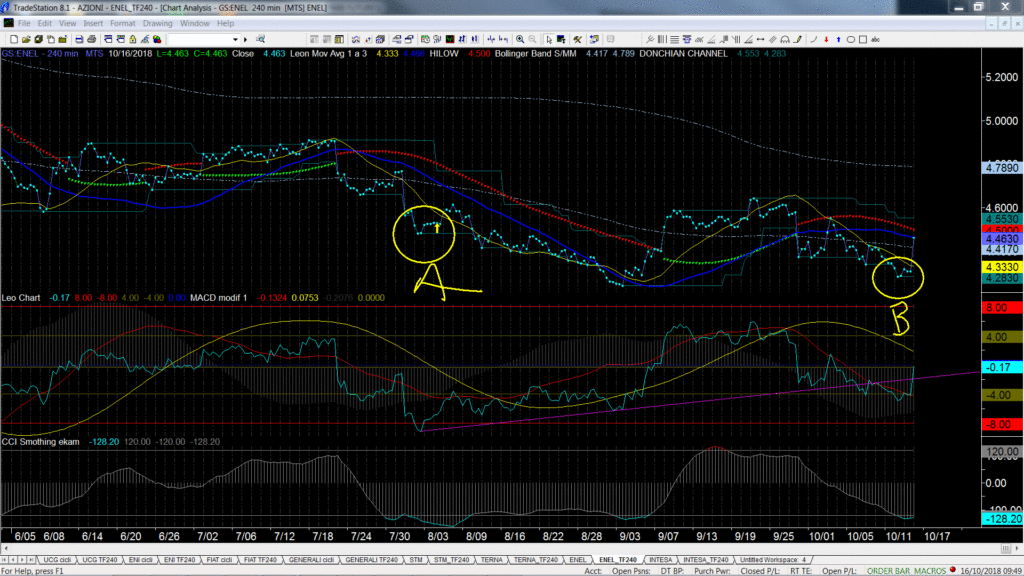
Task: Select the horizontal parallel lines drawing tool
Action: (674, 40)
